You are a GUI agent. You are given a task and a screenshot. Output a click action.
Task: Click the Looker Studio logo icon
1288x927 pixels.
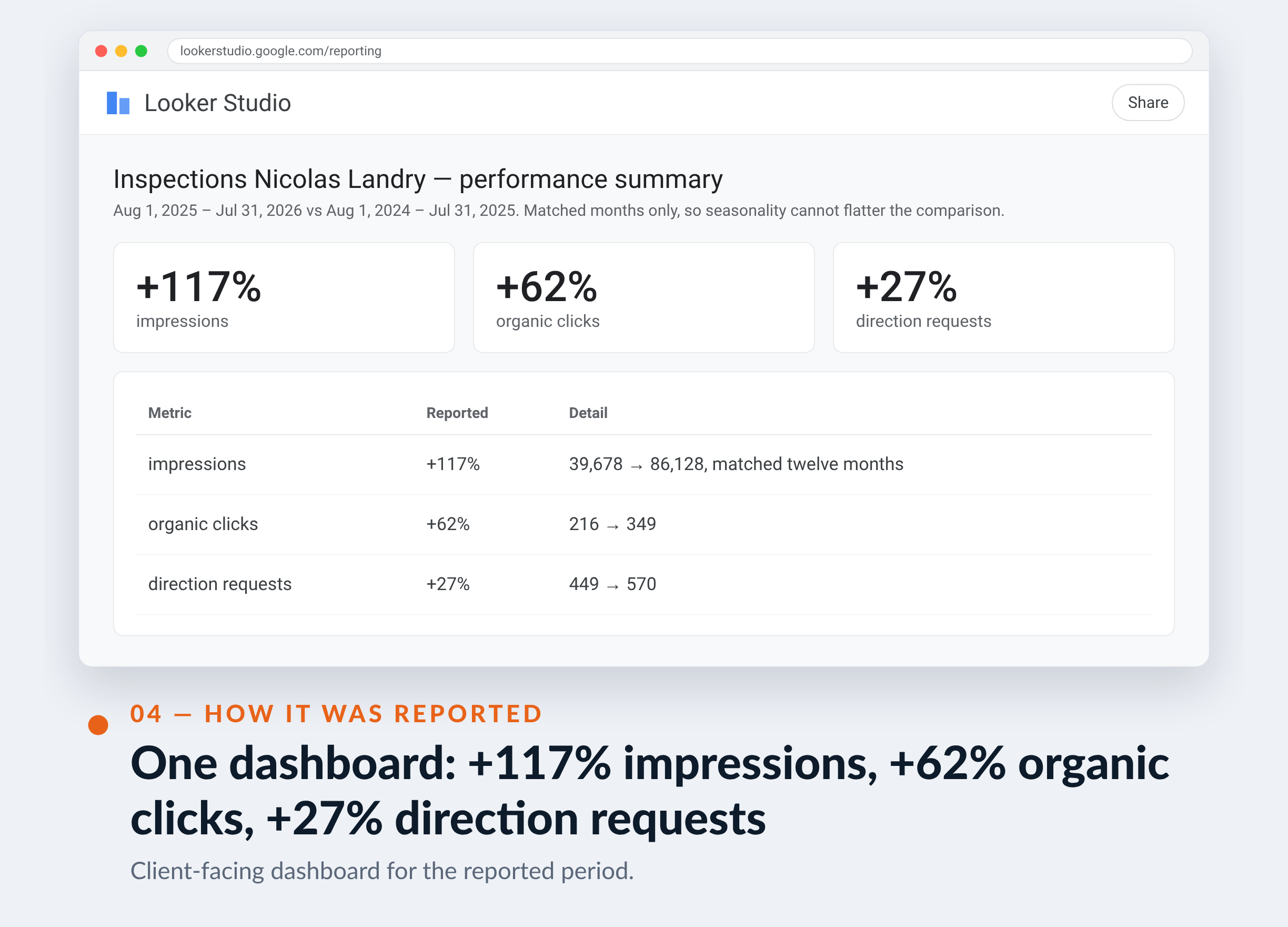[x=118, y=103]
